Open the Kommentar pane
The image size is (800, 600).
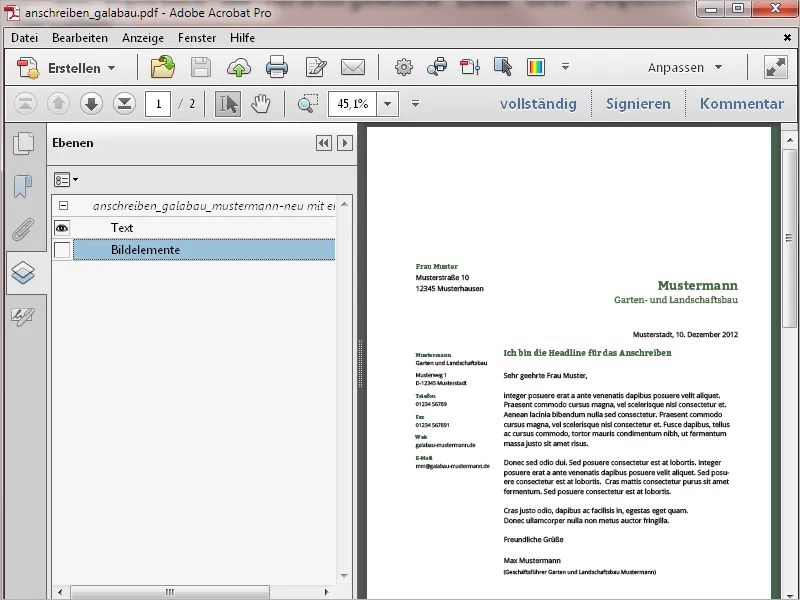click(x=741, y=104)
